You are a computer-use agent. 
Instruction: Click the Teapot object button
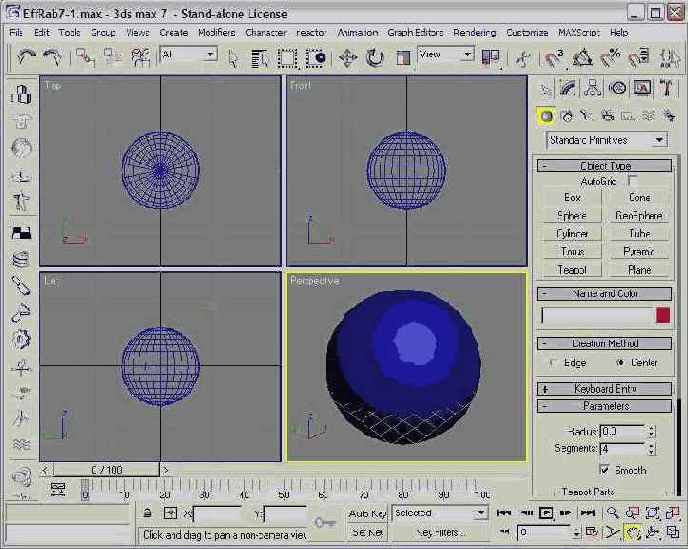(572, 270)
